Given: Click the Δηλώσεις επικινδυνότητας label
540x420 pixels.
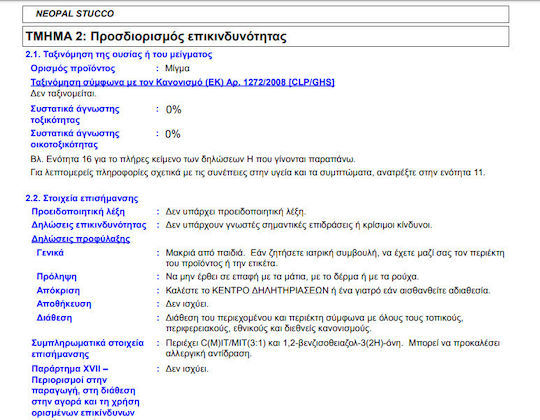Looking at the screenshot, I should tap(89, 225).
